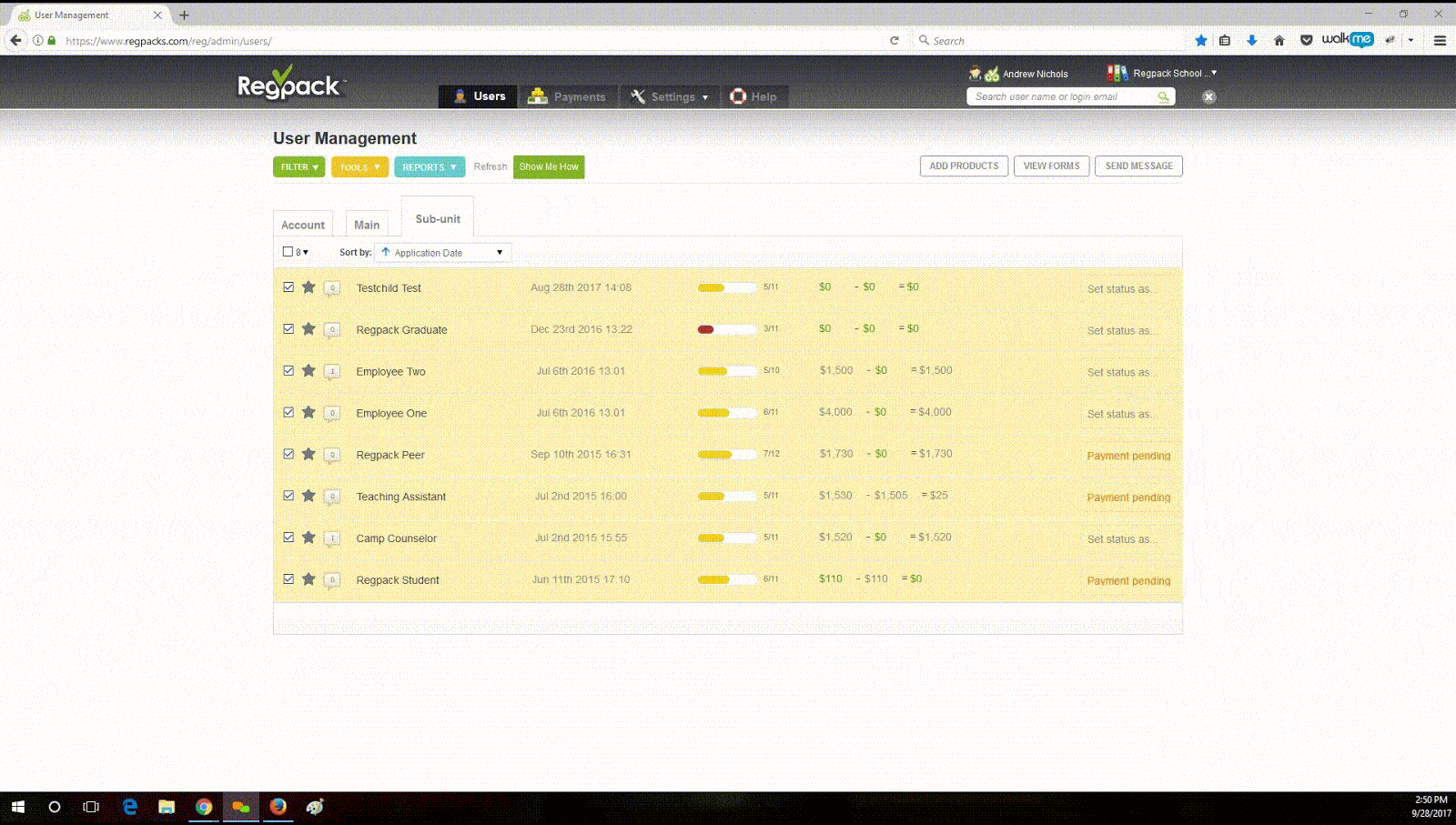Star the Testchild Test user row
The width and height of the screenshot is (1456, 825).
pyautogui.click(x=308, y=287)
